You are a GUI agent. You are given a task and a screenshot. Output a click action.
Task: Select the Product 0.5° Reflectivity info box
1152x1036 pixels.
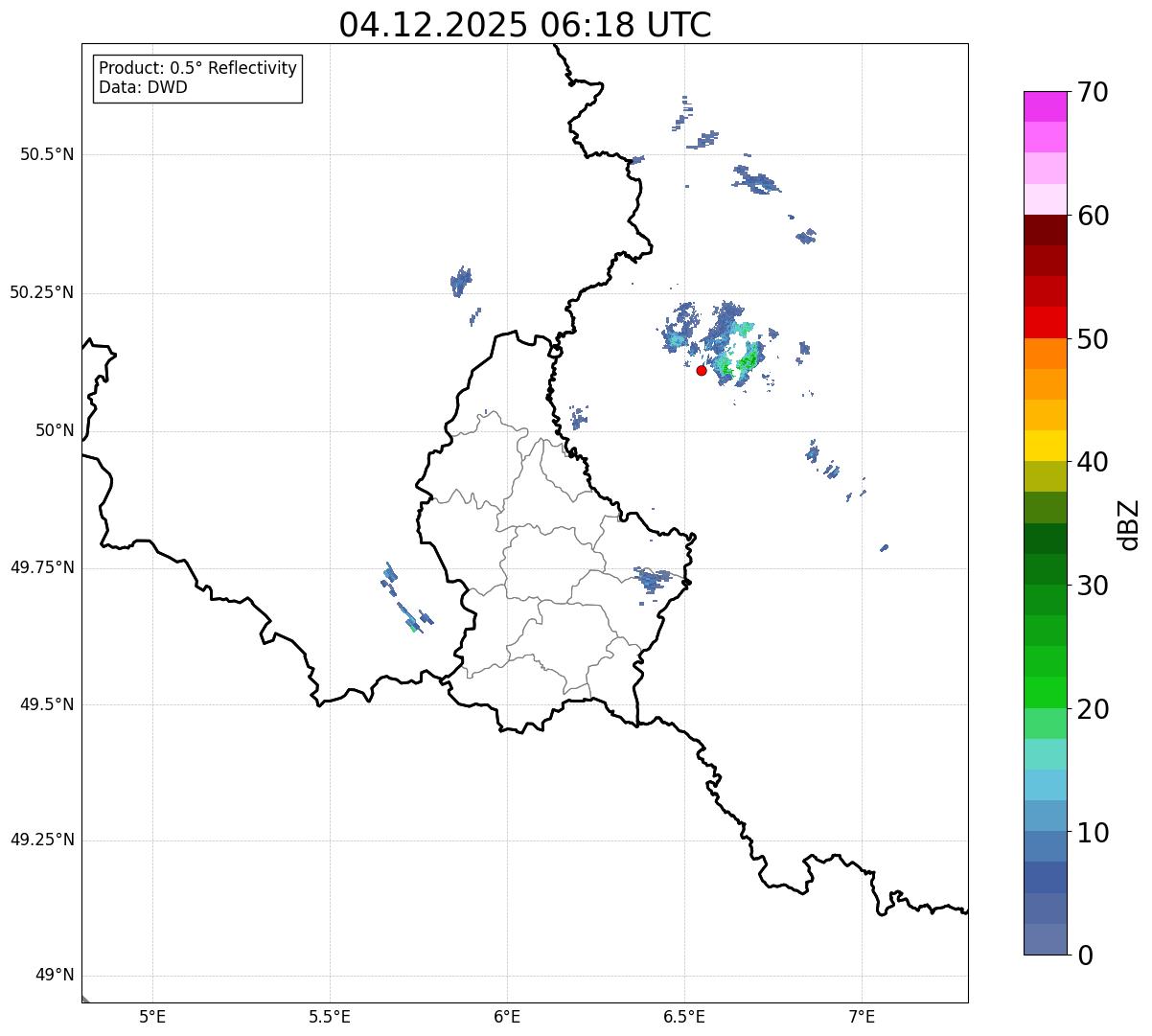pos(197,79)
